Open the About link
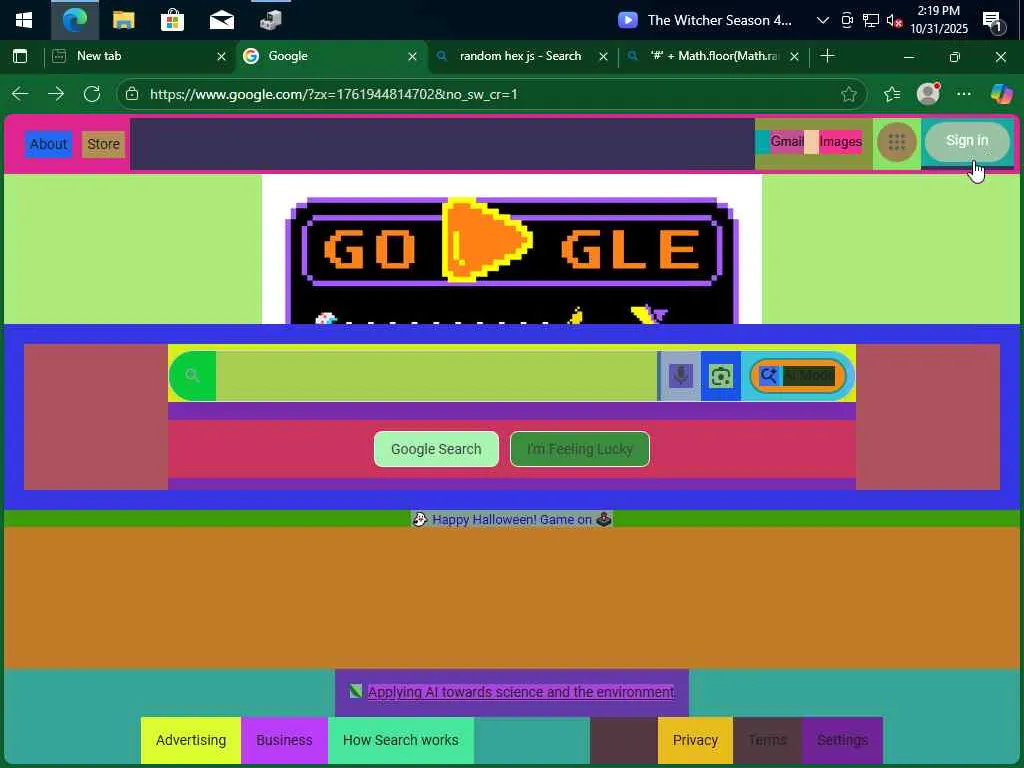The width and height of the screenshot is (1024, 768). coord(48,144)
